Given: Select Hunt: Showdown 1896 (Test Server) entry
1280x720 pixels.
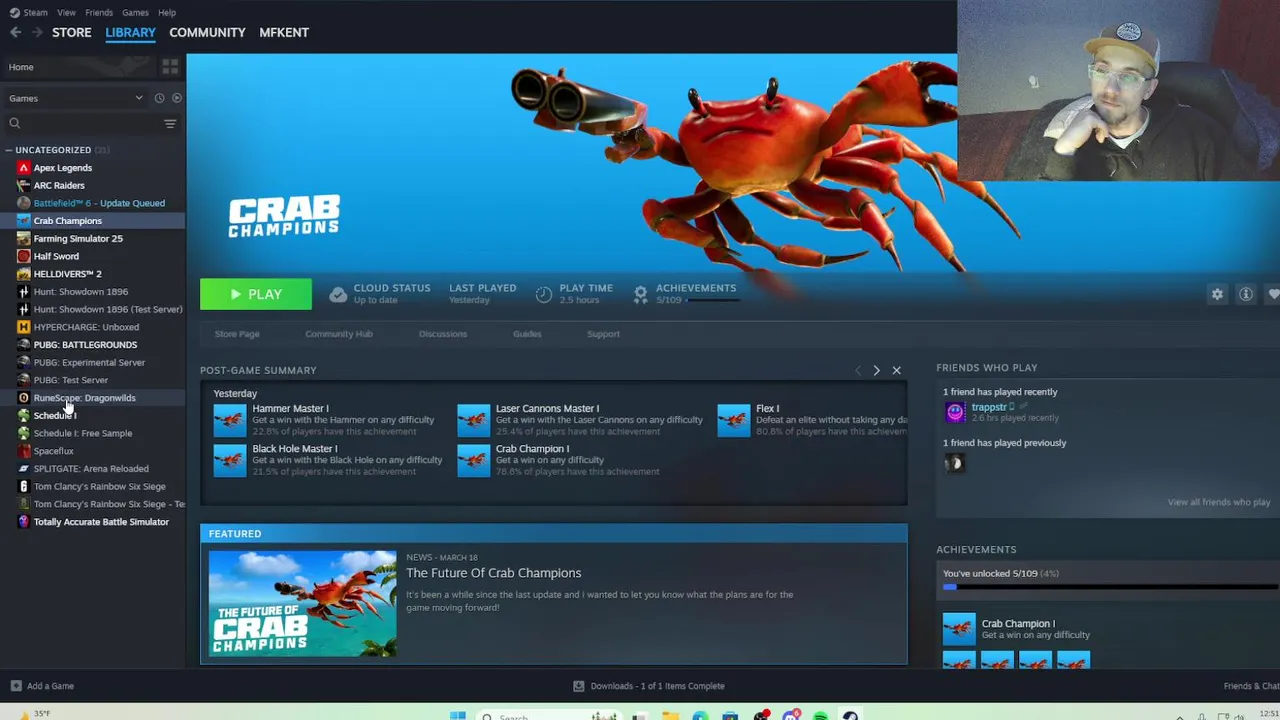Looking at the screenshot, I should [x=108, y=309].
